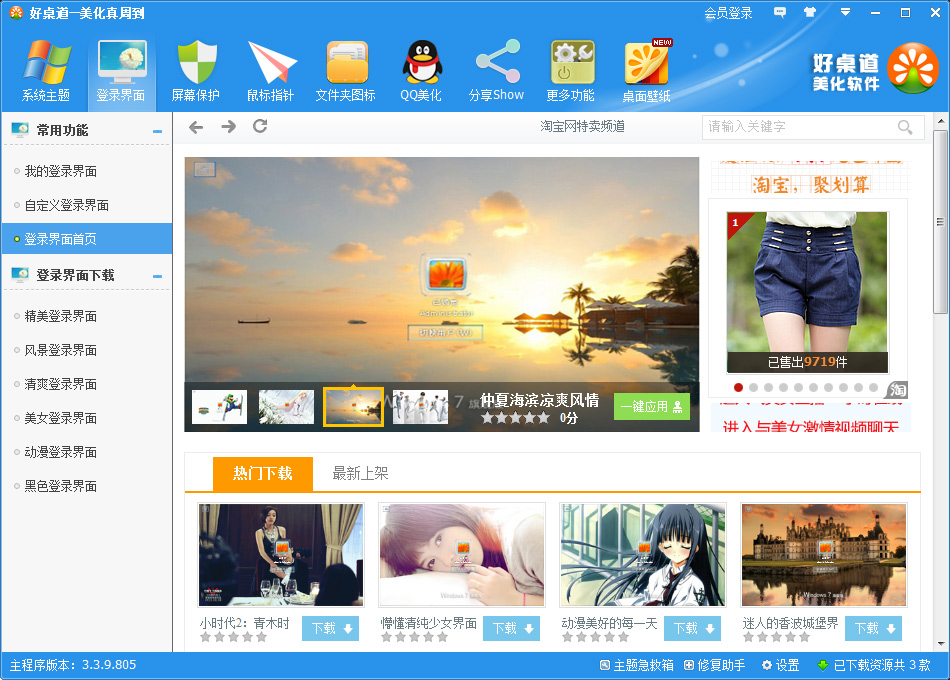The height and width of the screenshot is (680, 950).
Task: Select the Mario thumbnail in banner strip
Action: (x=219, y=407)
